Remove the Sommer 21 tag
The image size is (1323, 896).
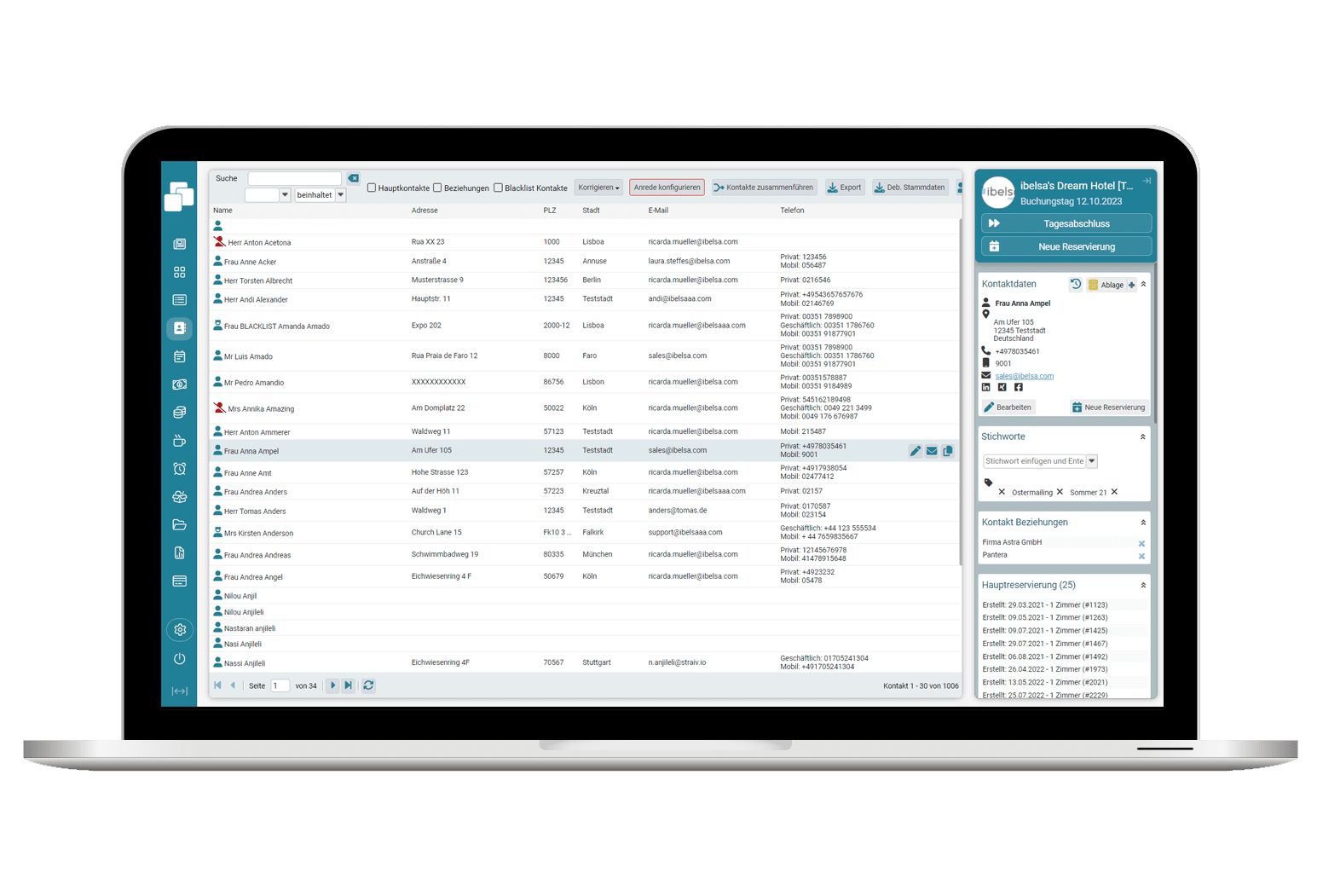coord(1114,492)
